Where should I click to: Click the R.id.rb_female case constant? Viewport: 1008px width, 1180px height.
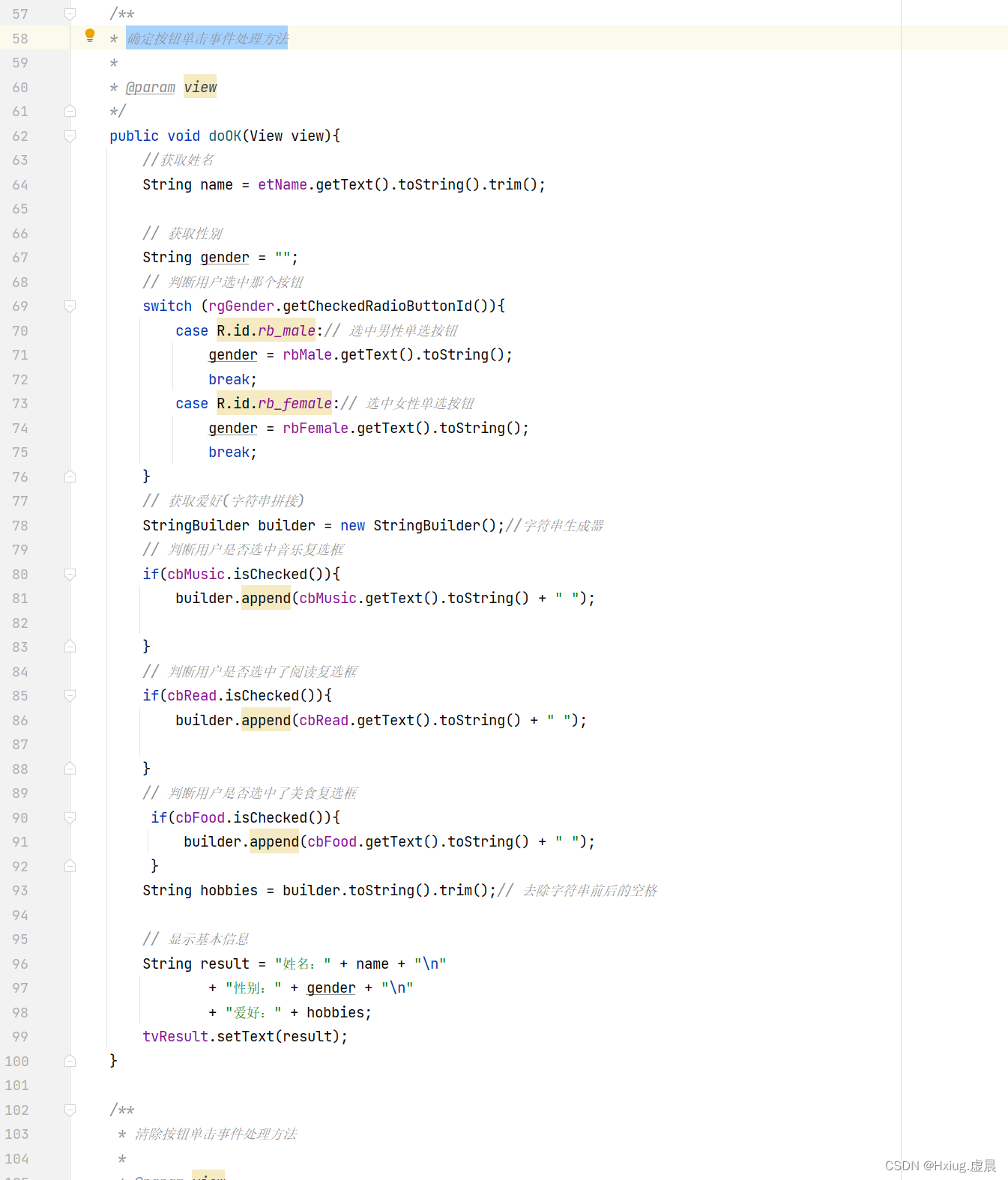(274, 403)
